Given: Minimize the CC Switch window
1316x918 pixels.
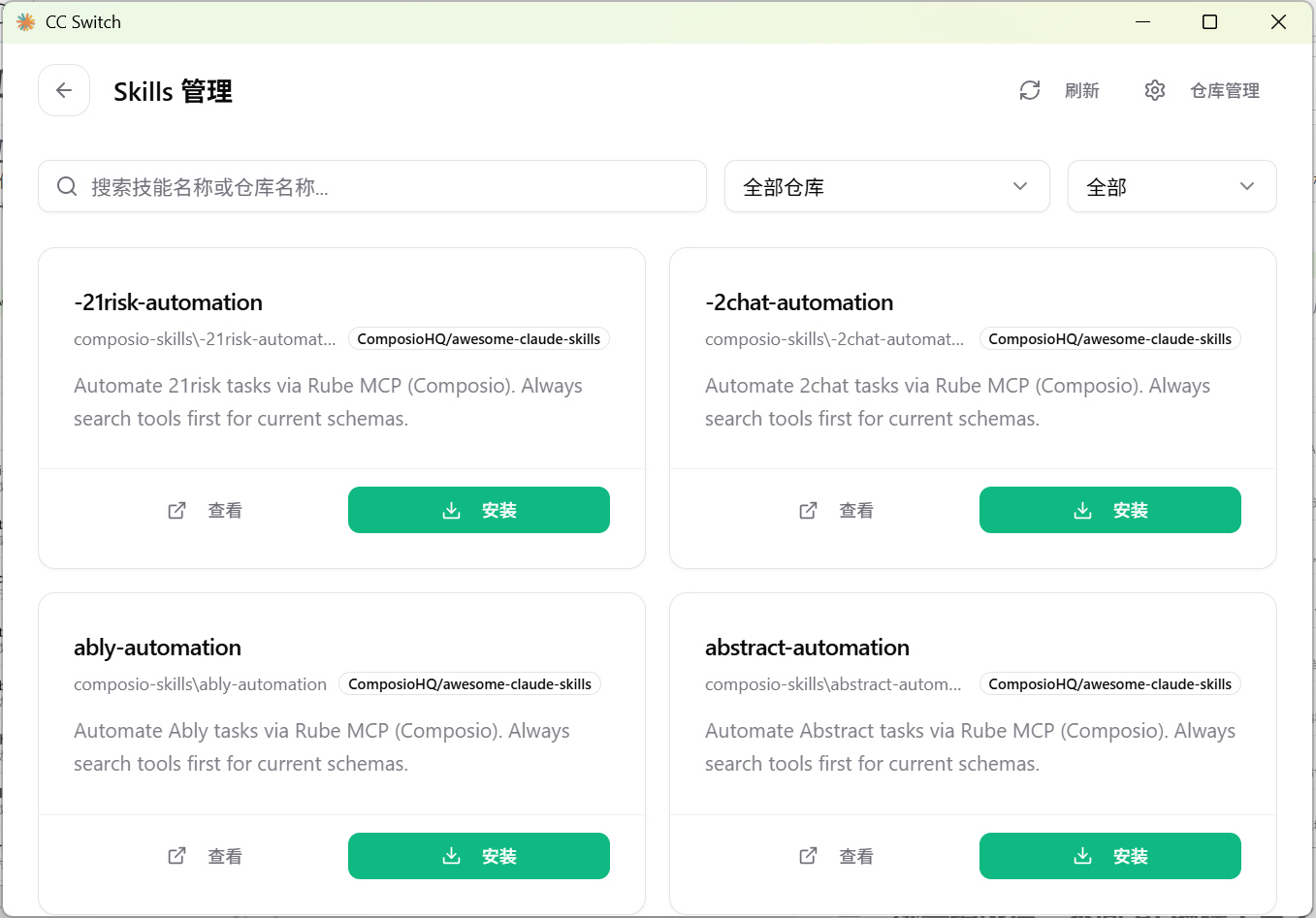Looking at the screenshot, I should (1143, 21).
